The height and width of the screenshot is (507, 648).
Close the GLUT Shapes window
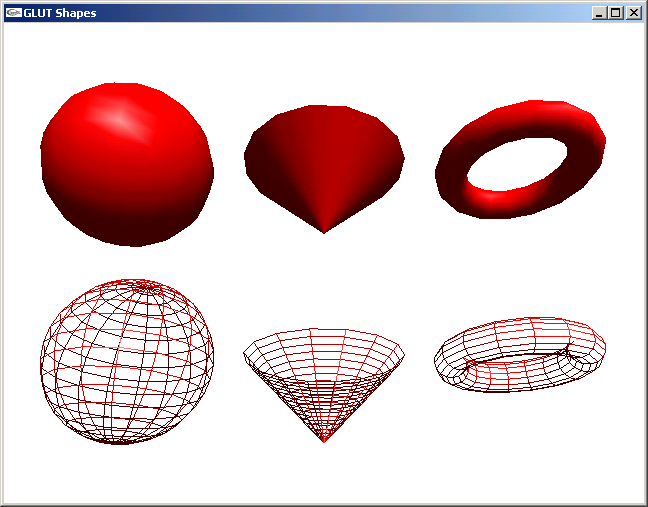tap(633, 13)
